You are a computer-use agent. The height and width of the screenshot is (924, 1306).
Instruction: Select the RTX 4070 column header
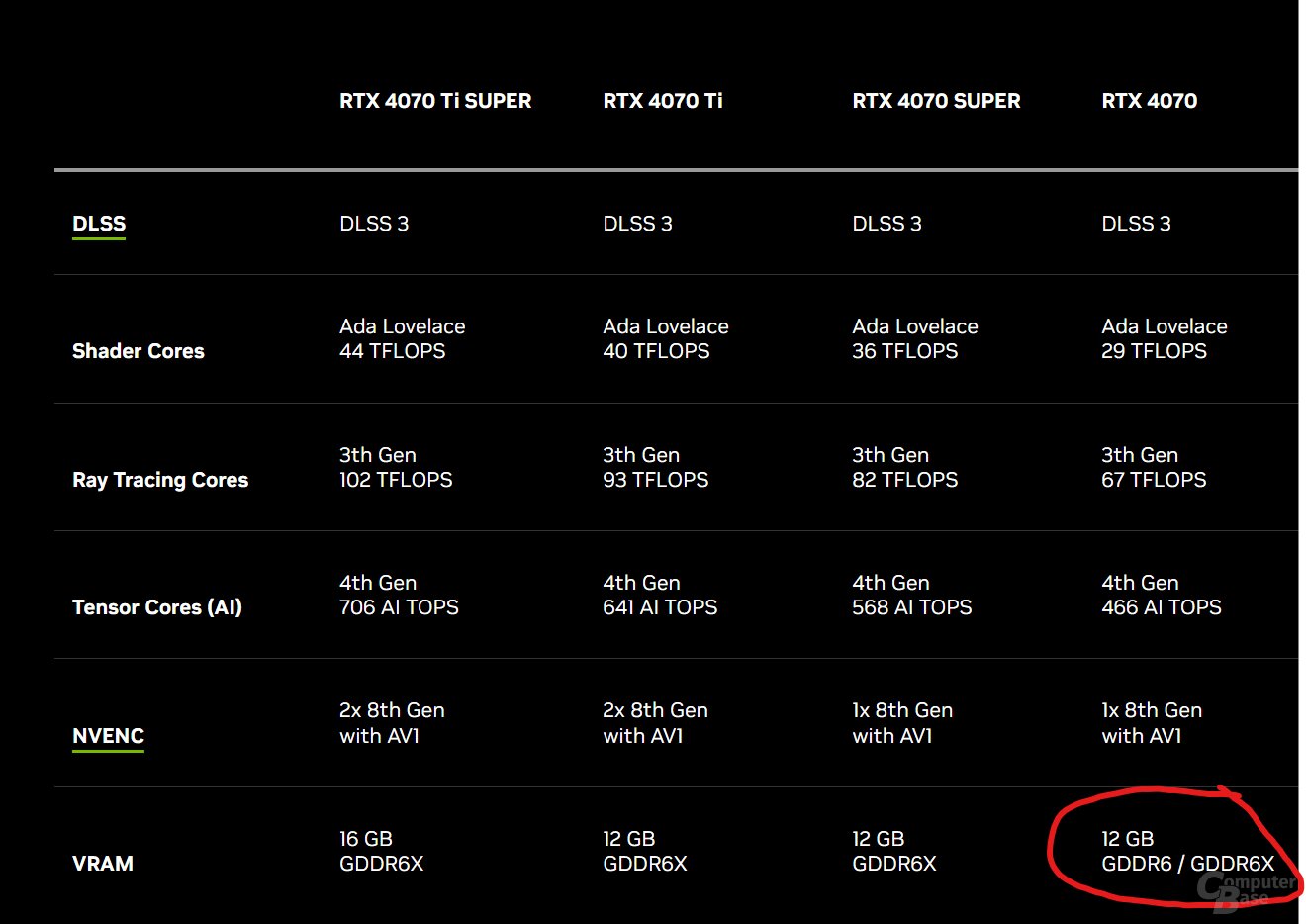(x=1149, y=101)
